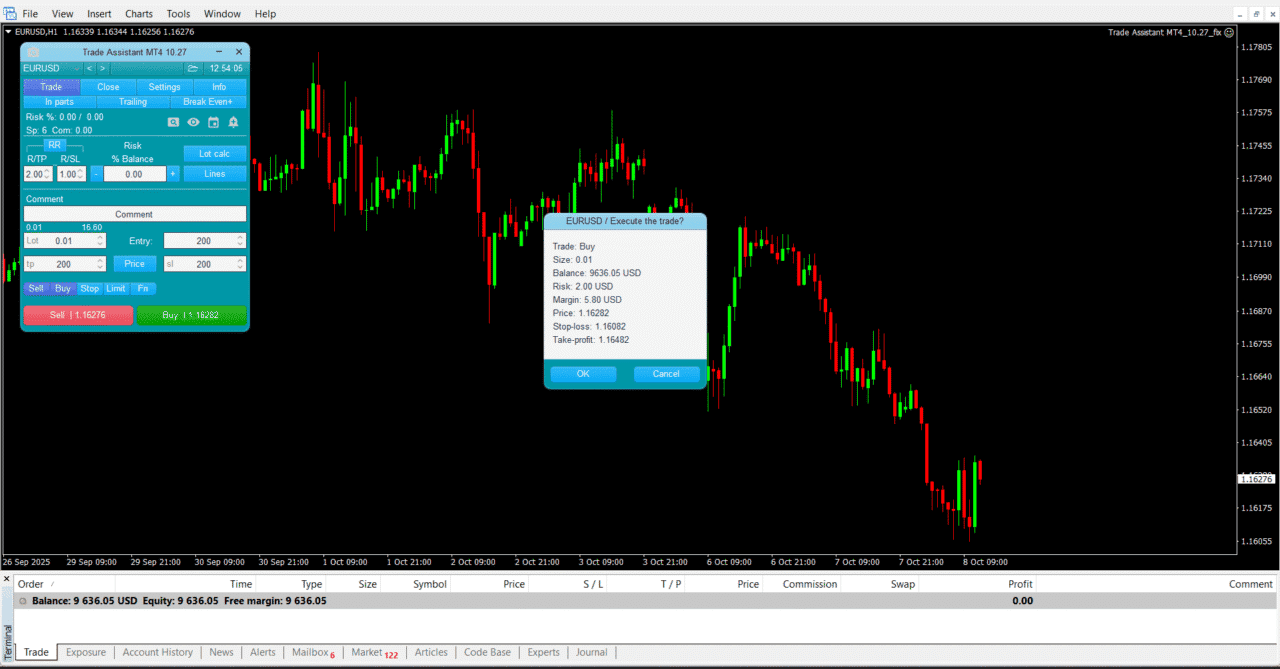Click the open folder icon beside clock
This screenshot has width=1280, height=669.
point(192,69)
